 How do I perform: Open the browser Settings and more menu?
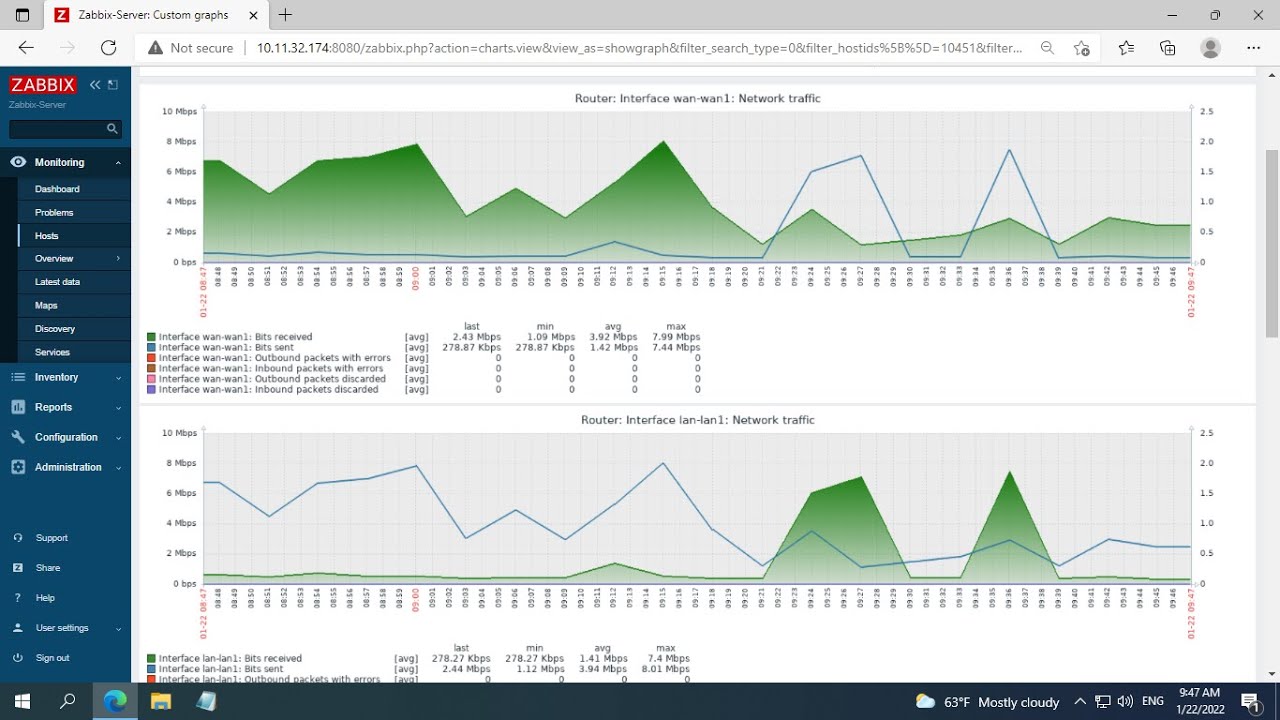coord(1254,48)
